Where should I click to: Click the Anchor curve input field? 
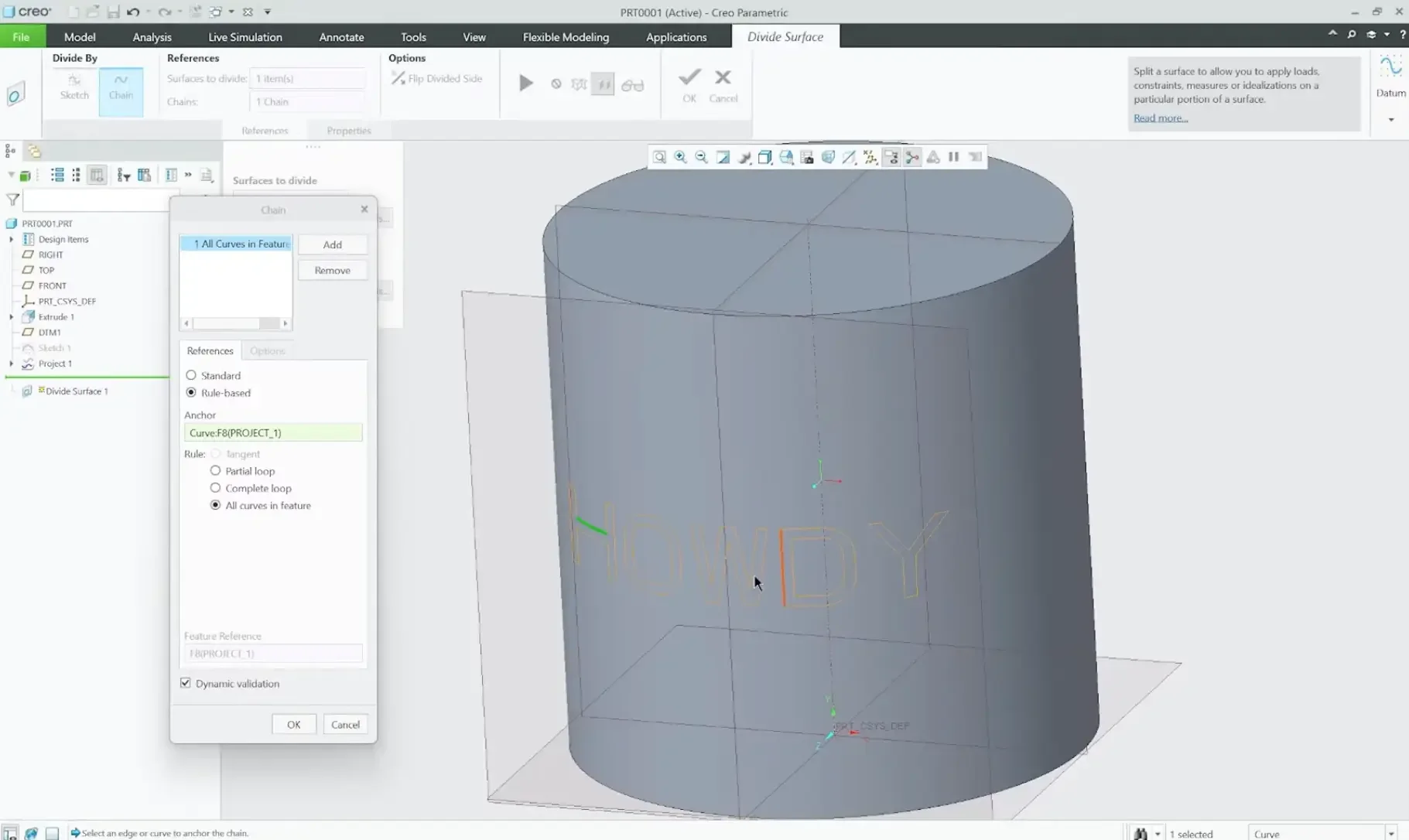(273, 432)
